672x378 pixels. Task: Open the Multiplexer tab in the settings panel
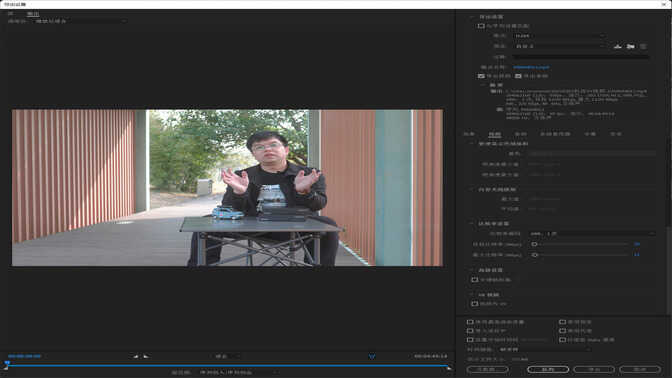(555, 134)
